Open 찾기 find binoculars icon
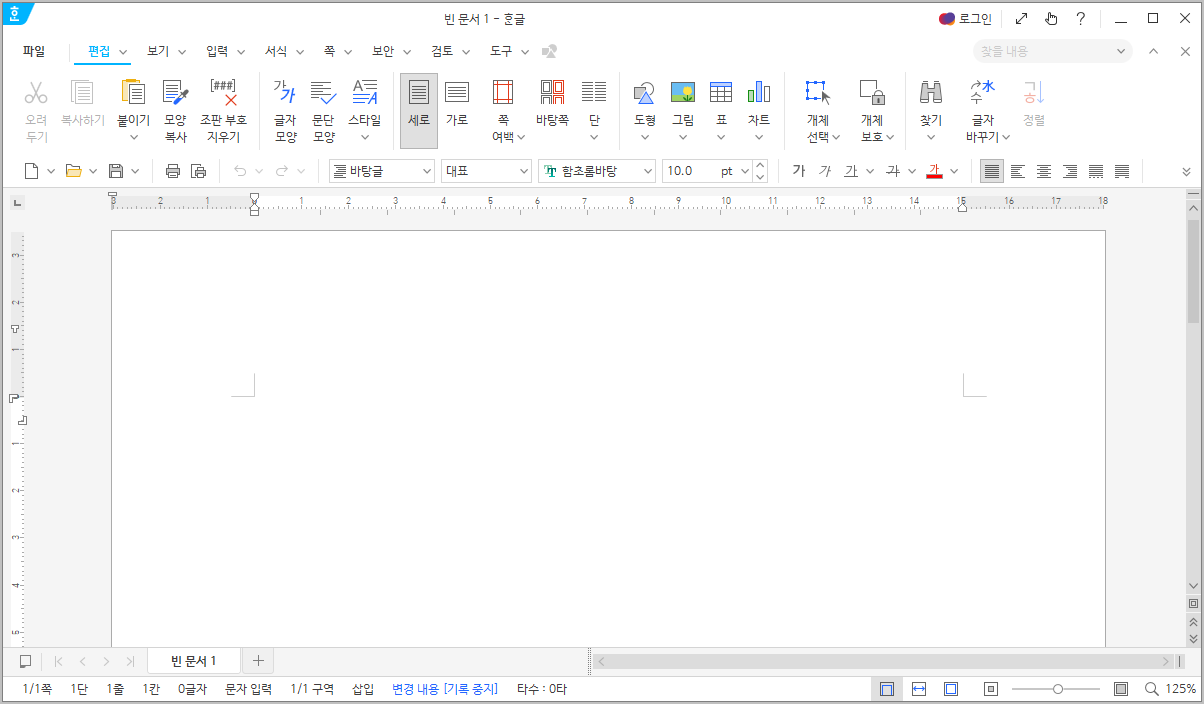Screen dimensions: 1204x704 [x=931, y=93]
